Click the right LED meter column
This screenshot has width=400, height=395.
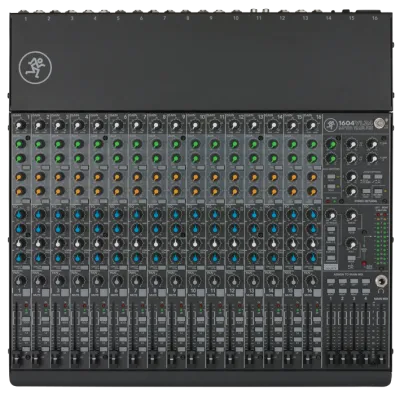click(x=384, y=239)
